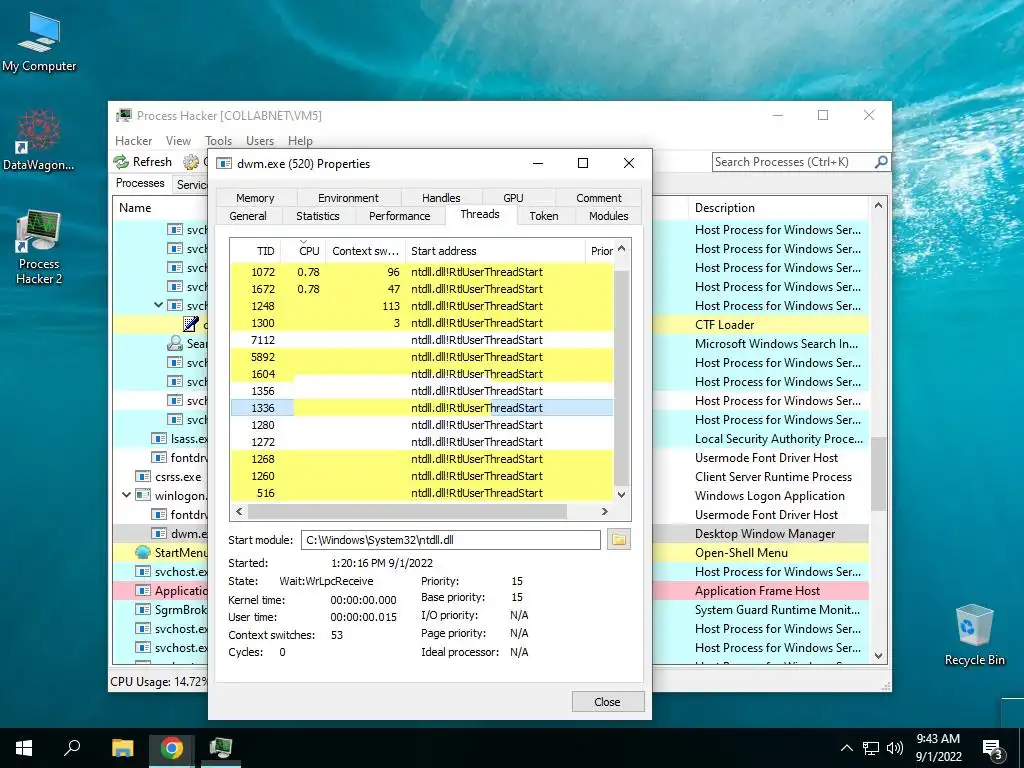Select the Process Hacker 2 desktop shortcut

pos(39,248)
